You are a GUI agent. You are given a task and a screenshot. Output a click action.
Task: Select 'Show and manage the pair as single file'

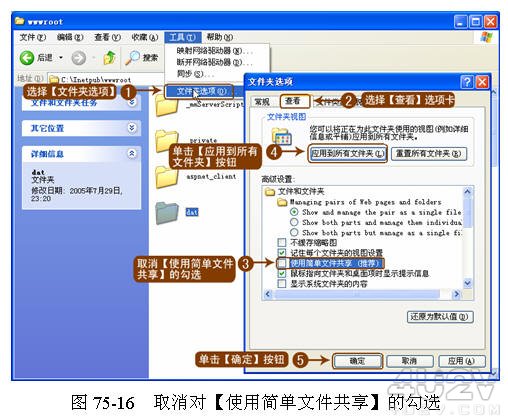pyautogui.click(x=294, y=212)
